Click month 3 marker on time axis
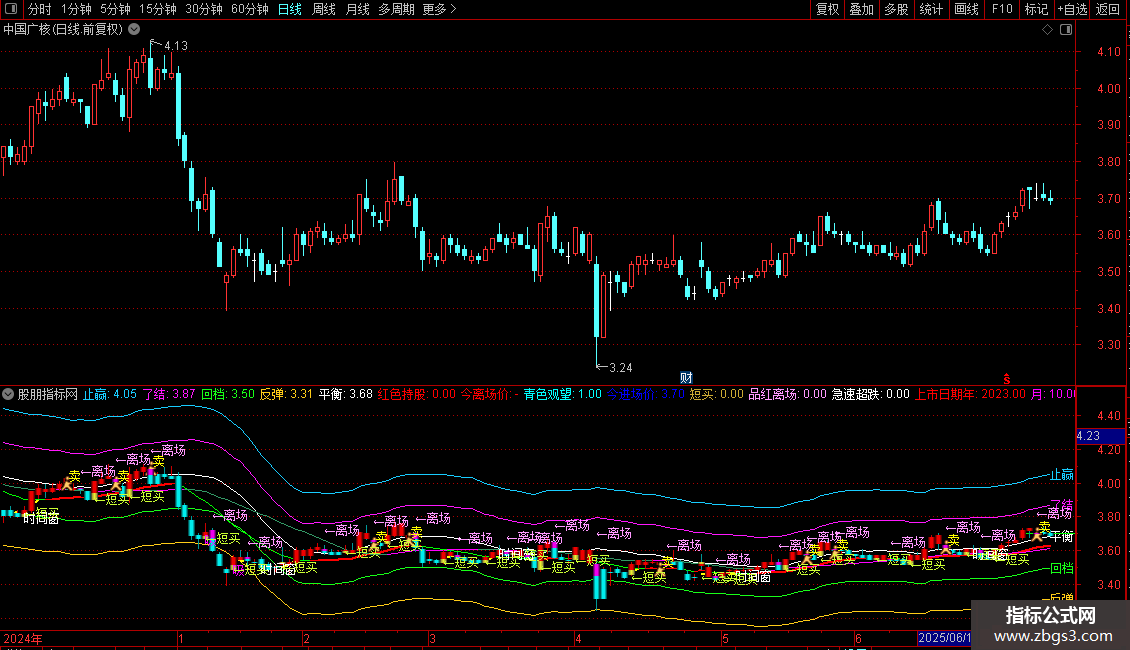This screenshot has width=1130, height=650. (x=432, y=638)
